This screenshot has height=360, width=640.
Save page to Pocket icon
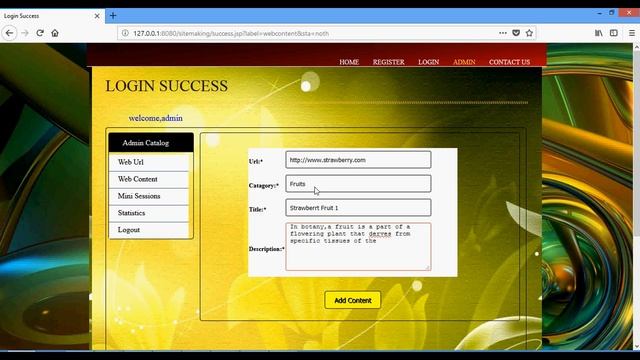click(516, 33)
